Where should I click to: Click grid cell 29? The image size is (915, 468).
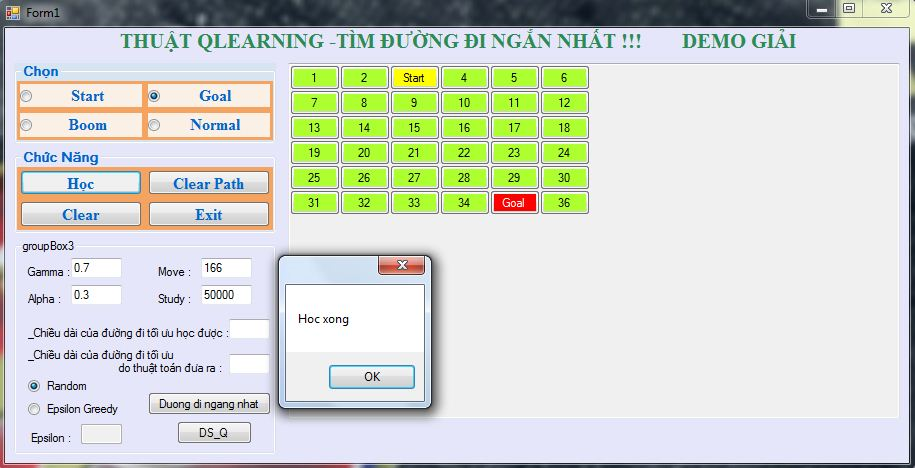pyautogui.click(x=514, y=177)
